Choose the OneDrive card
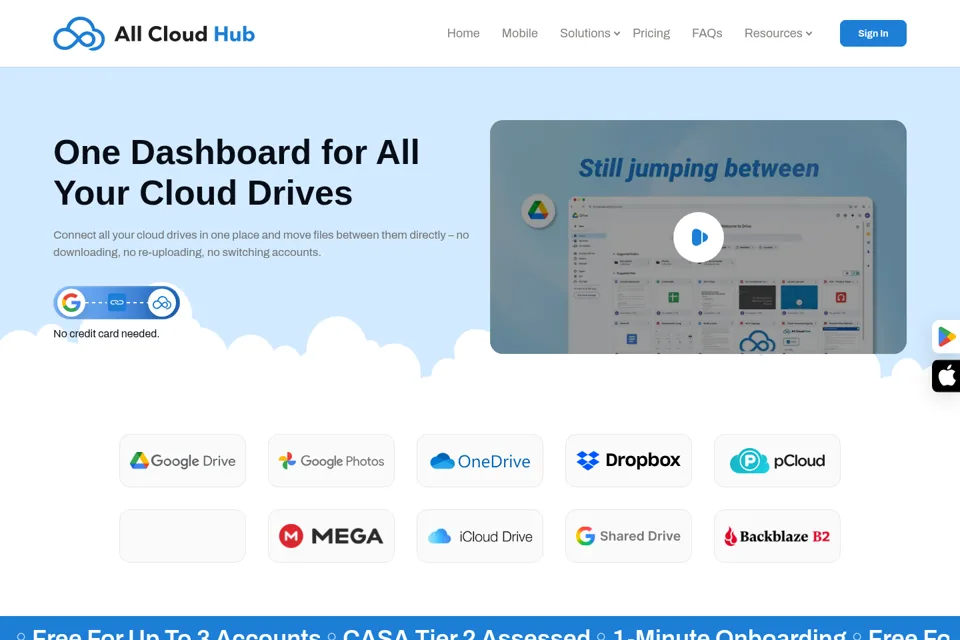Screen dimensions: 960x640 point(480,461)
